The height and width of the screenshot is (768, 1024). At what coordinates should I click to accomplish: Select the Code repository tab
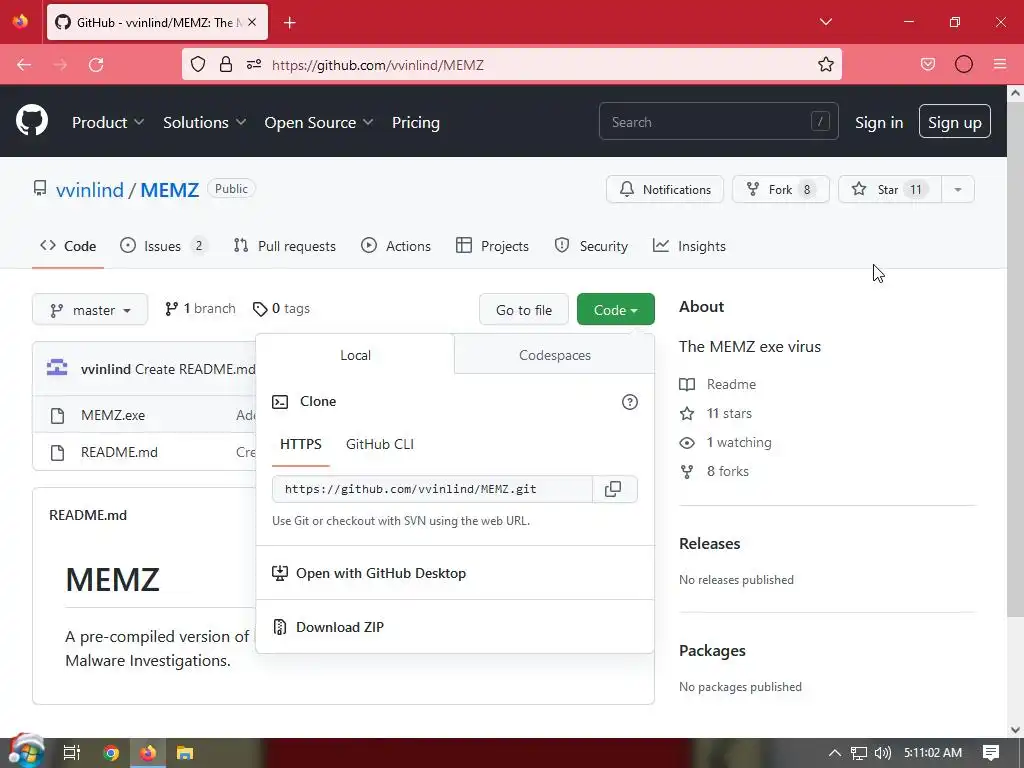[x=68, y=246]
